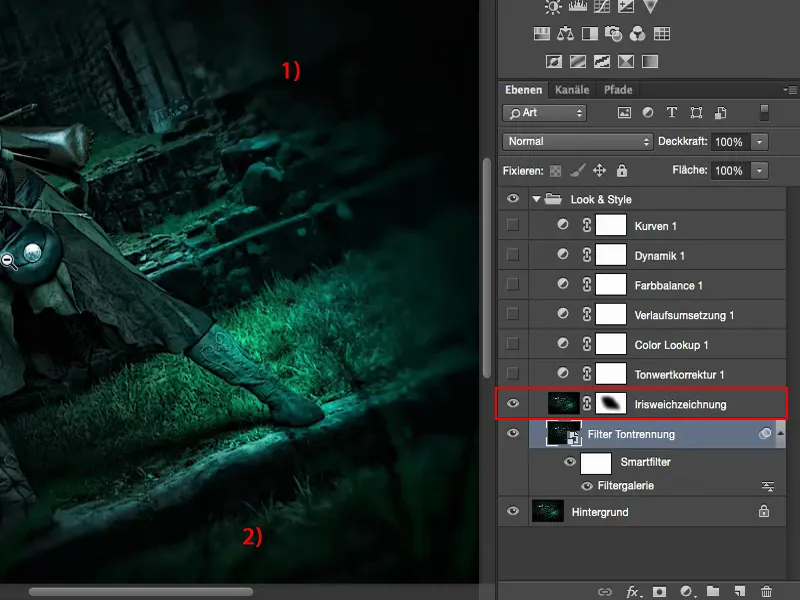Add a Levels adjustment from histogram icon

[578, 6]
